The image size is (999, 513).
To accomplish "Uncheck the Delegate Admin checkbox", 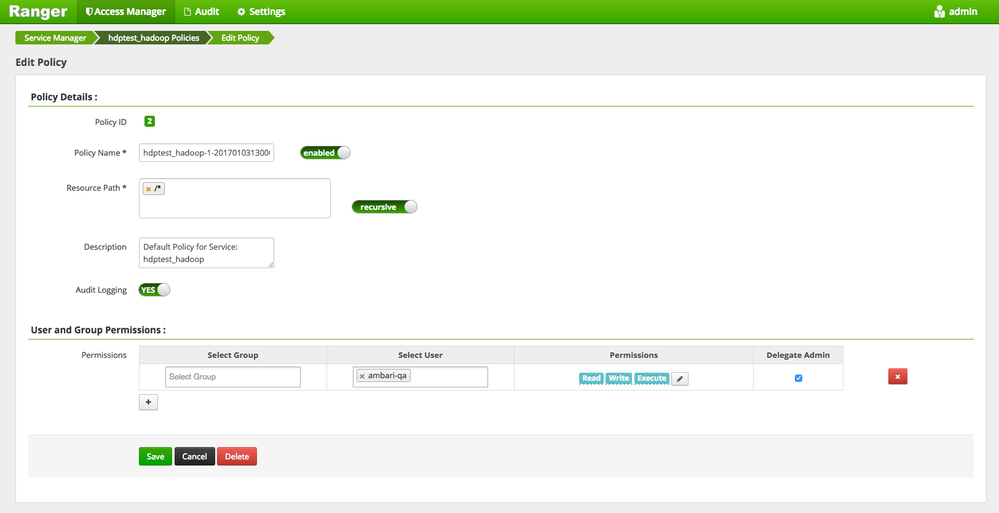I will (798, 378).
